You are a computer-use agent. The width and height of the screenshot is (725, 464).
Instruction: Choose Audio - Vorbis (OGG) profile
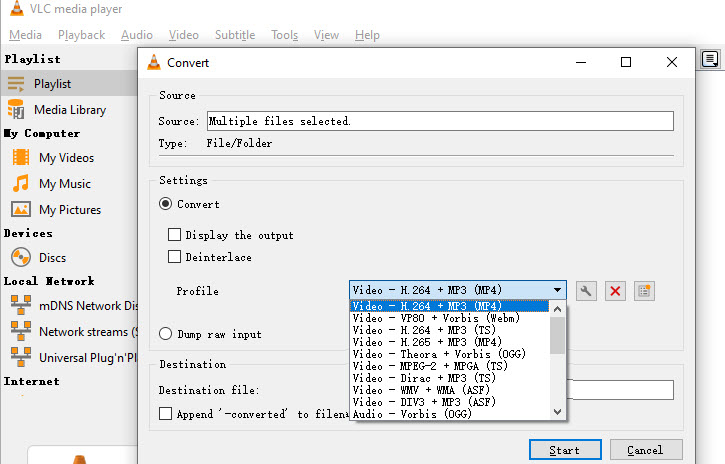click(x=412, y=414)
